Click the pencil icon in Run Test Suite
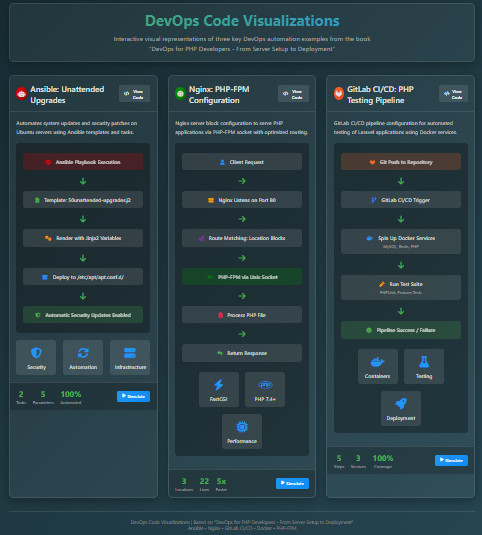The height and width of the screenshot is (535, 482). pyautogui.click(x=382, y=284)
